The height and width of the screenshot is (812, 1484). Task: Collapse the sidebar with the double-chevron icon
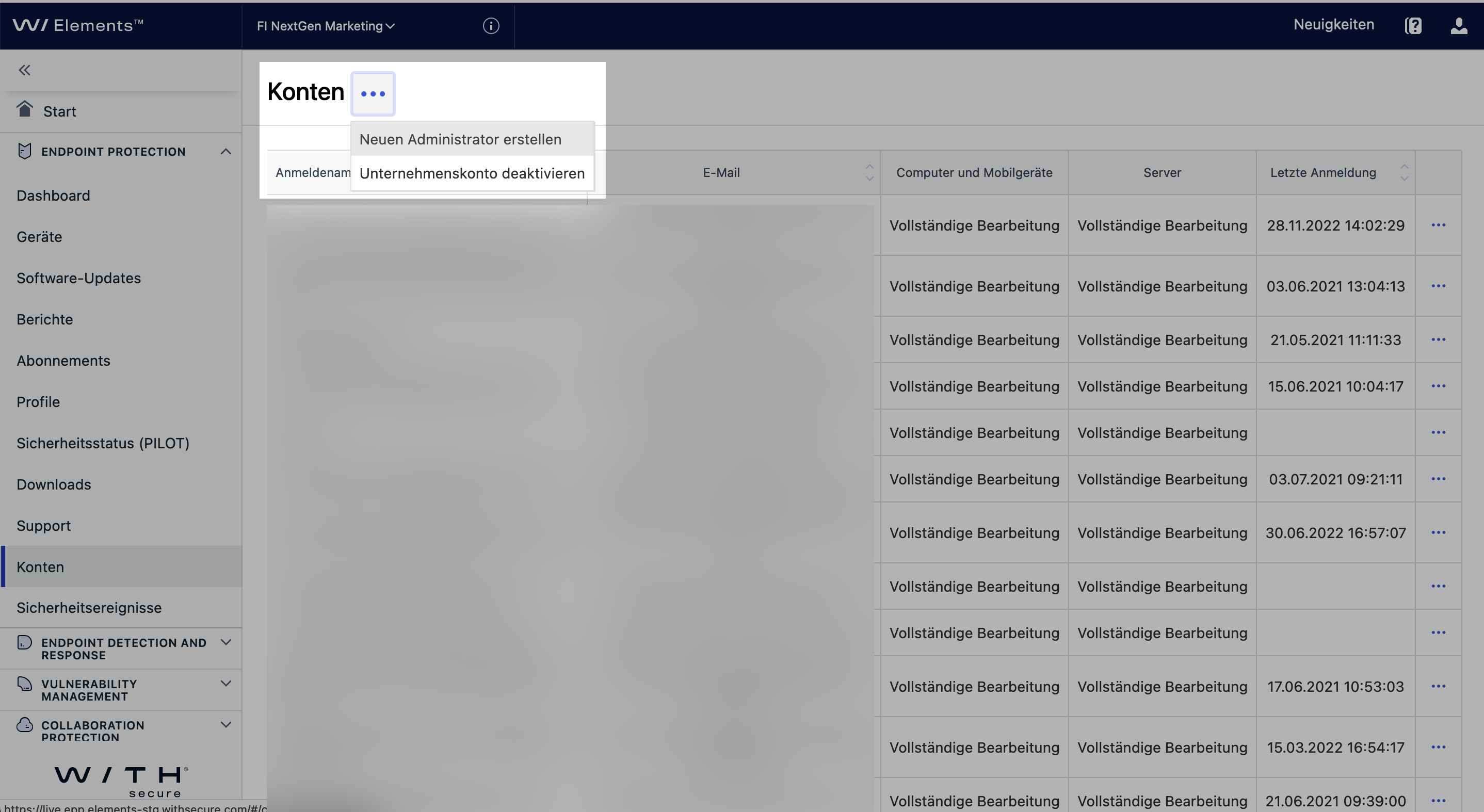pyautogui.click(x=25, y=70)
